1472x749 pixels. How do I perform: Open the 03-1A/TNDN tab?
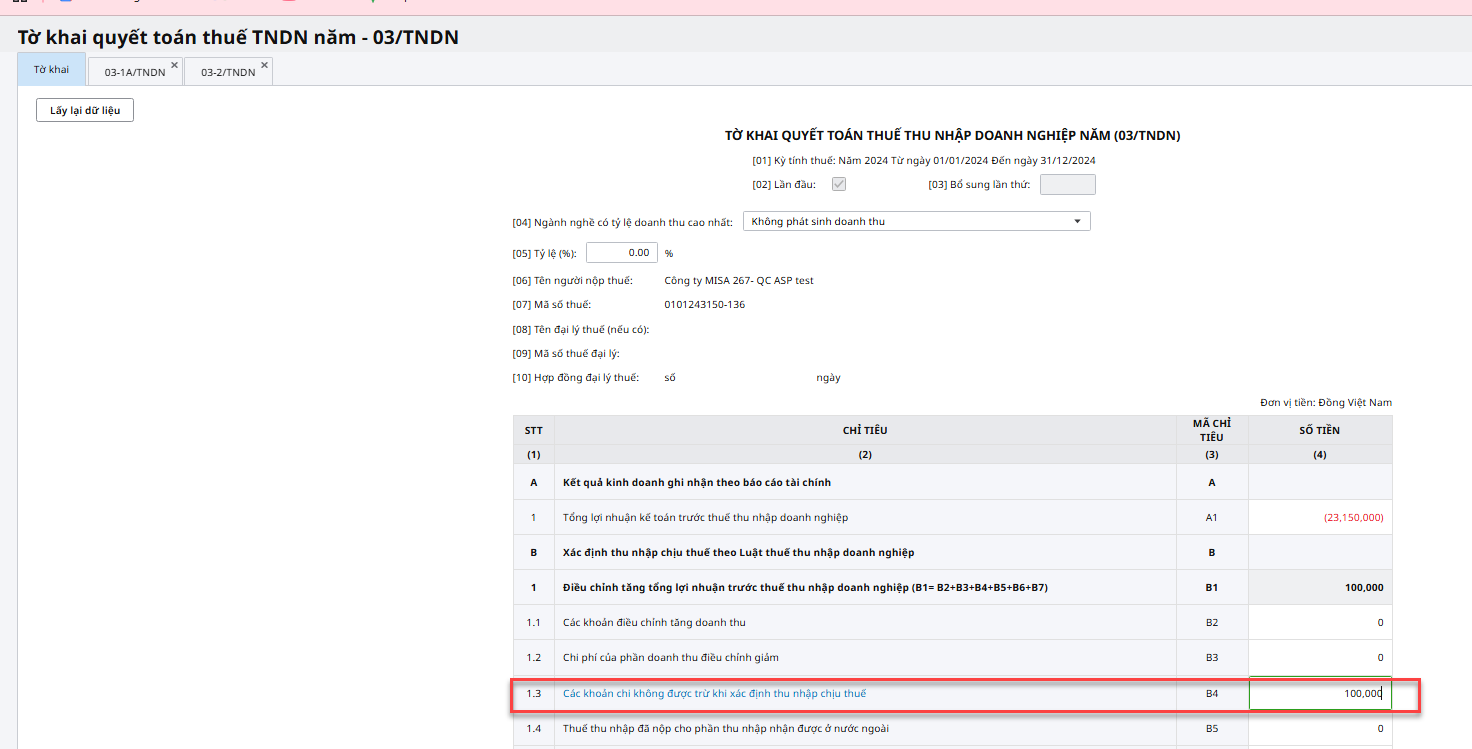pyautogui.click(x=134, y=72)
